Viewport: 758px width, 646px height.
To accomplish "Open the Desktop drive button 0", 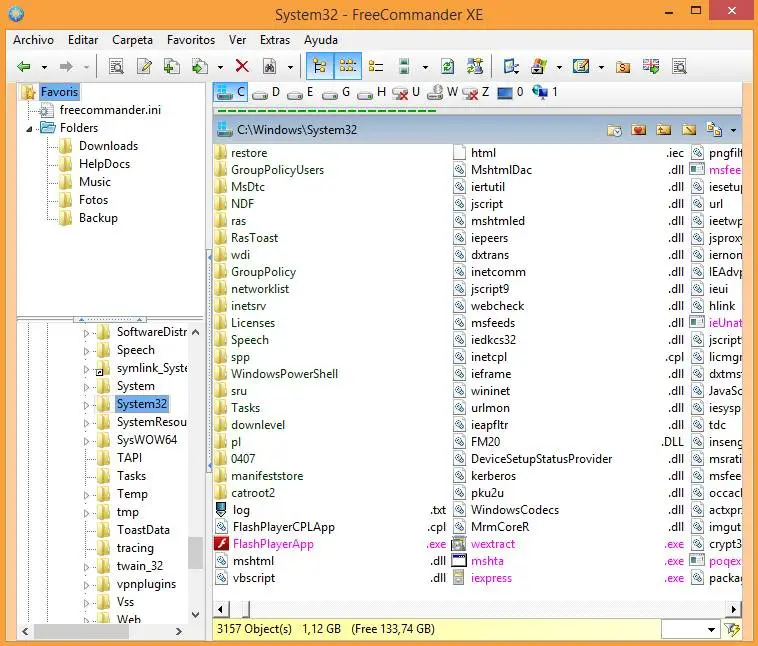I will 510,92.
